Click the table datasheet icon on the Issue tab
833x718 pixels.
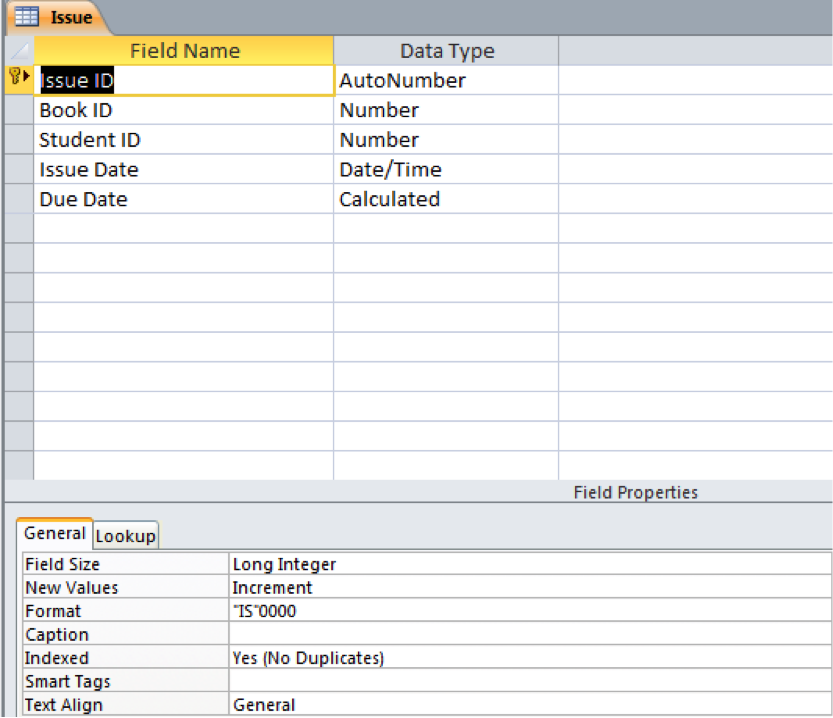tap(27, 16)
